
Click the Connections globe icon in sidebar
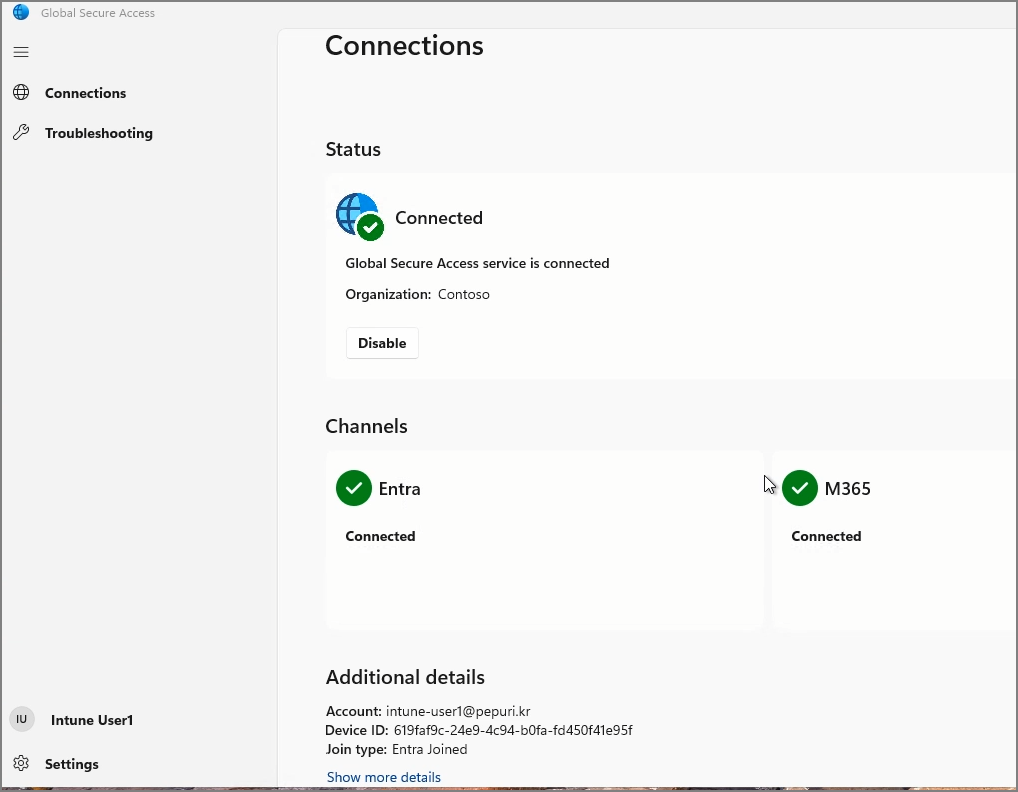point(21,93)
